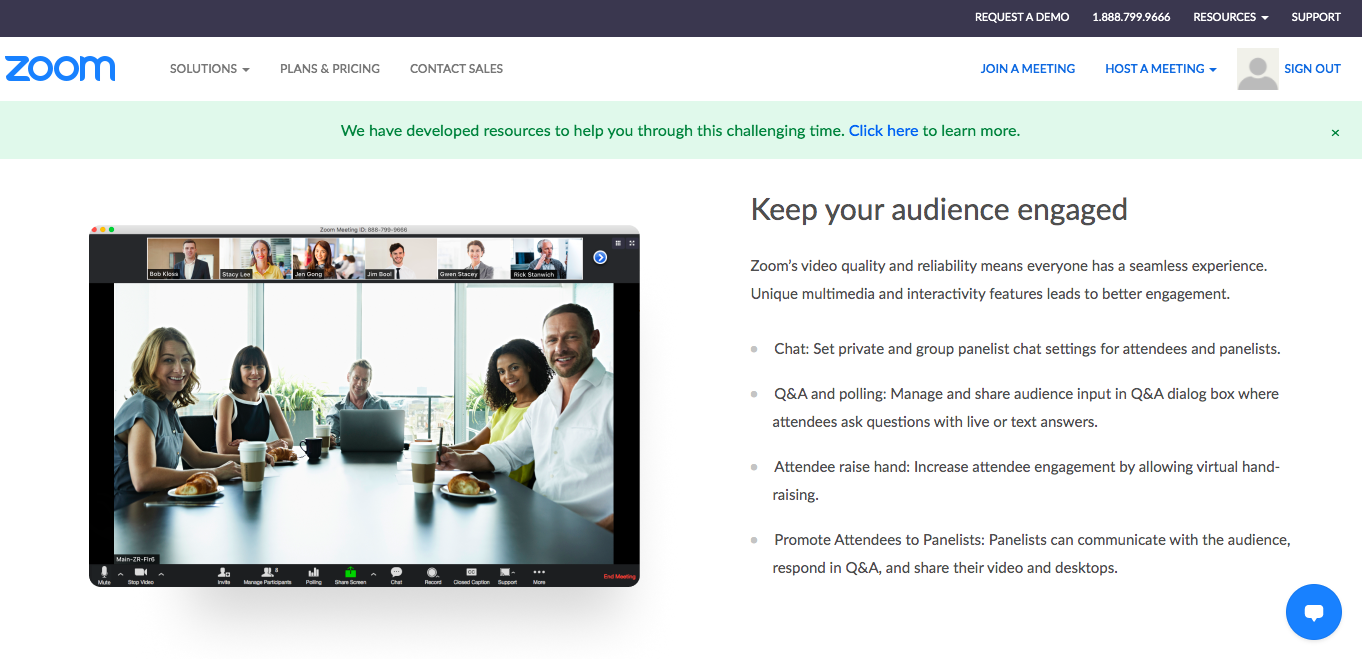Expand the Host a Meeting dropdown

point(1160,69)
